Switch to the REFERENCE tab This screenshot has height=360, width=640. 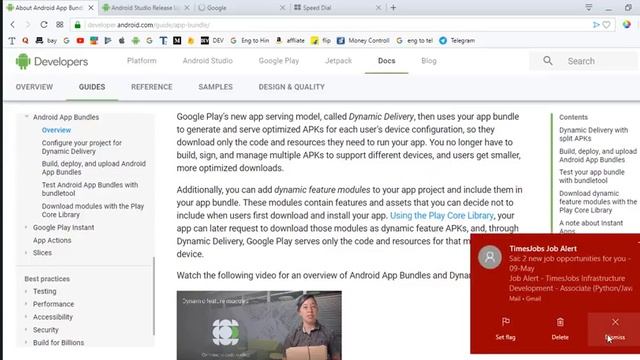pos(151,87)
